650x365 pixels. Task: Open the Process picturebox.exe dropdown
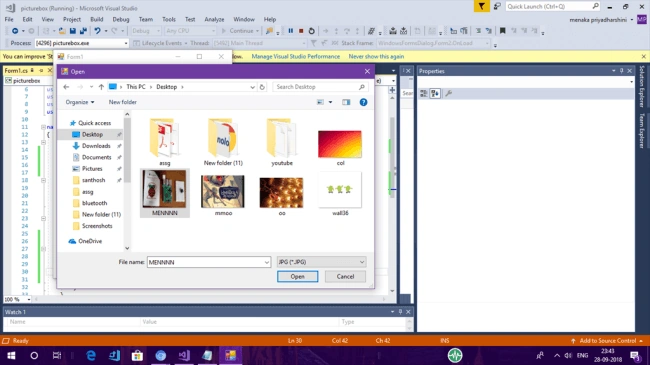(126, 43)
